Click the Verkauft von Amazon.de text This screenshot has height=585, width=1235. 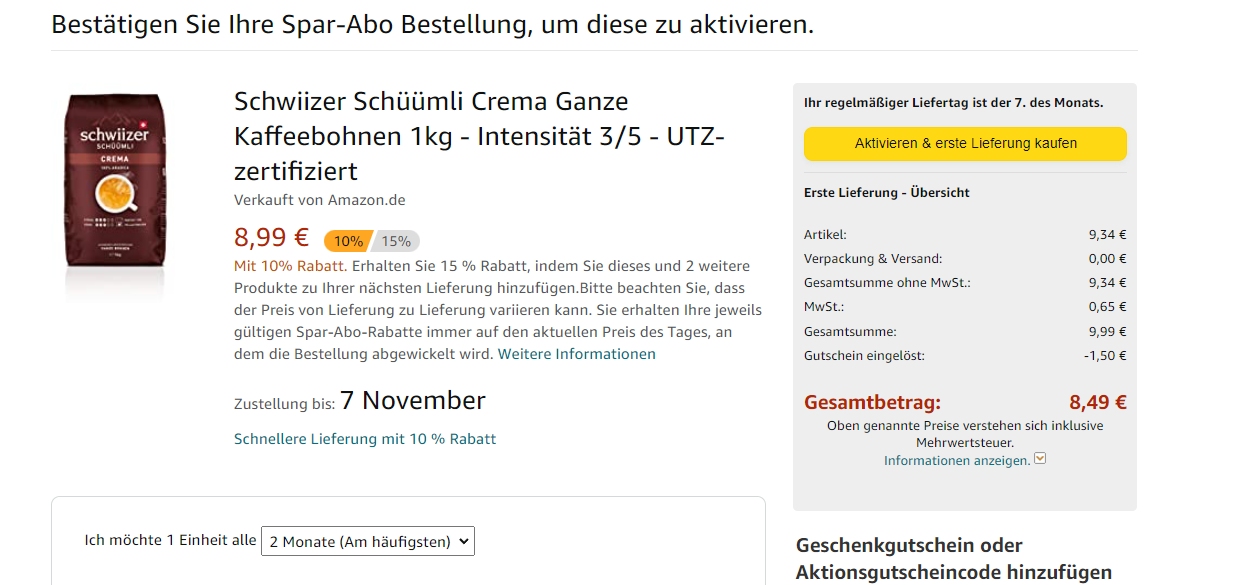(319, 200)
